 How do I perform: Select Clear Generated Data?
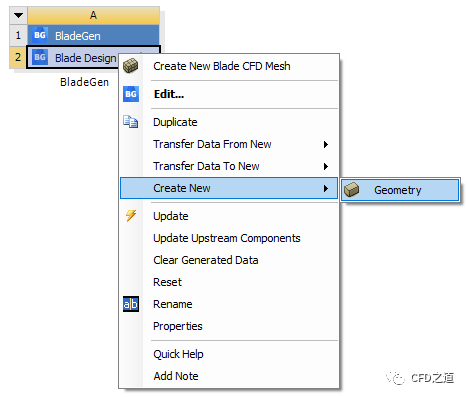[206, 260]
